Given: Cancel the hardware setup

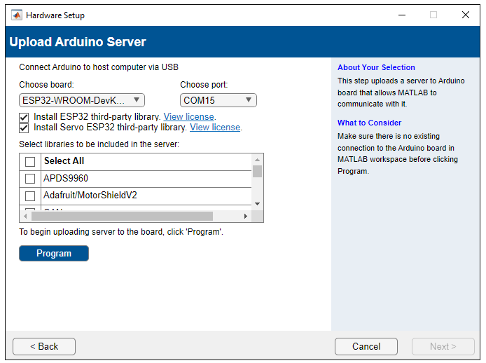Looking at the screenshot, I should 366,347.
